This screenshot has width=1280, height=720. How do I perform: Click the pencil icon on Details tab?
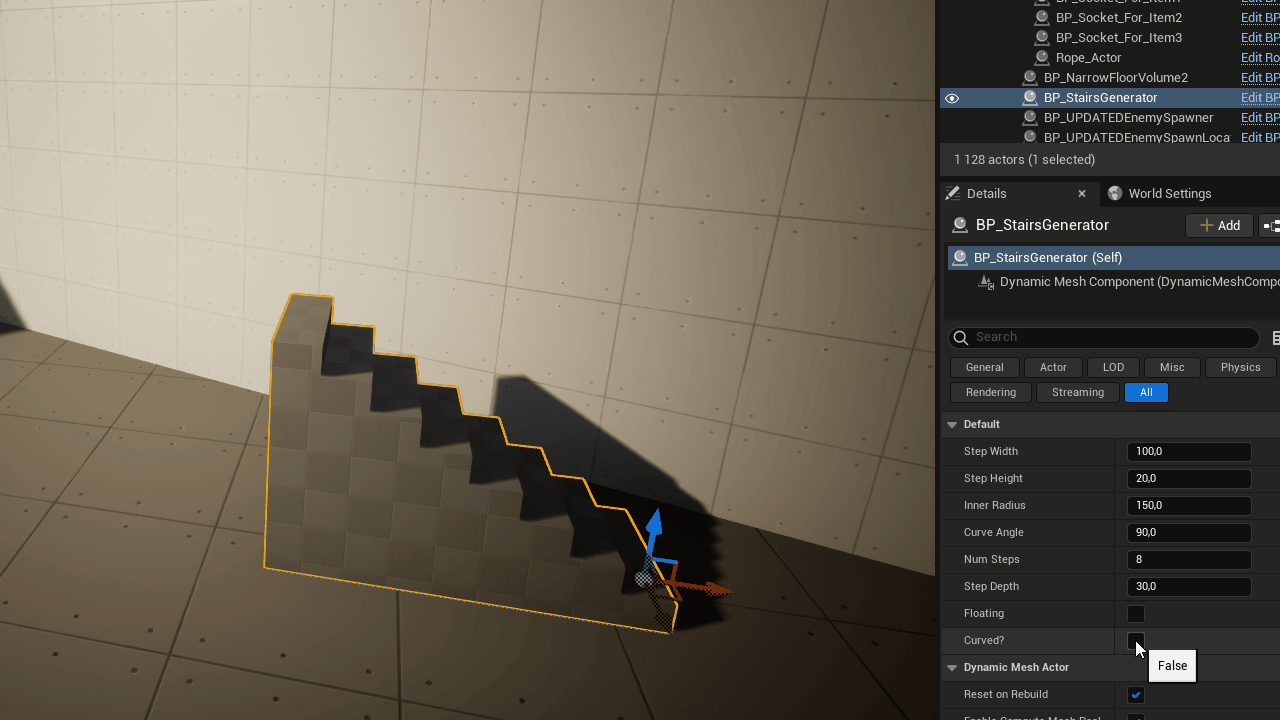[953, 193]
